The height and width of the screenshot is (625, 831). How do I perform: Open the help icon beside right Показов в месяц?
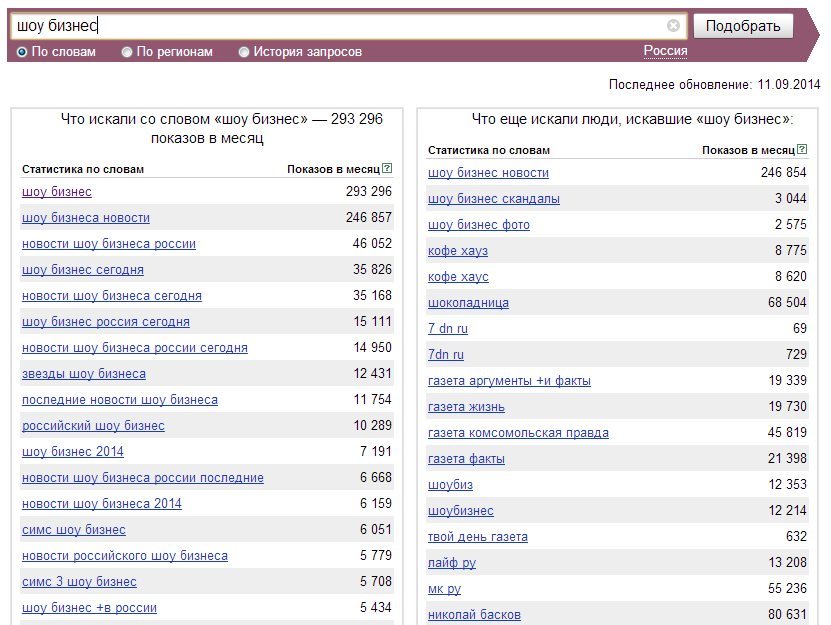802,149
